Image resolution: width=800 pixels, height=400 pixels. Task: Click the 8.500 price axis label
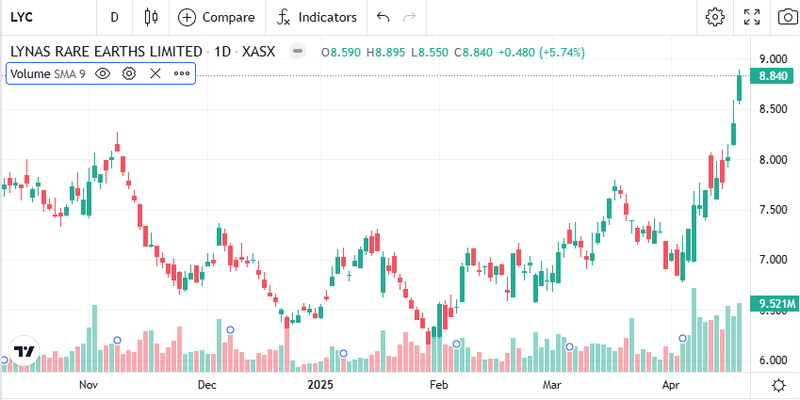point(773,109)
